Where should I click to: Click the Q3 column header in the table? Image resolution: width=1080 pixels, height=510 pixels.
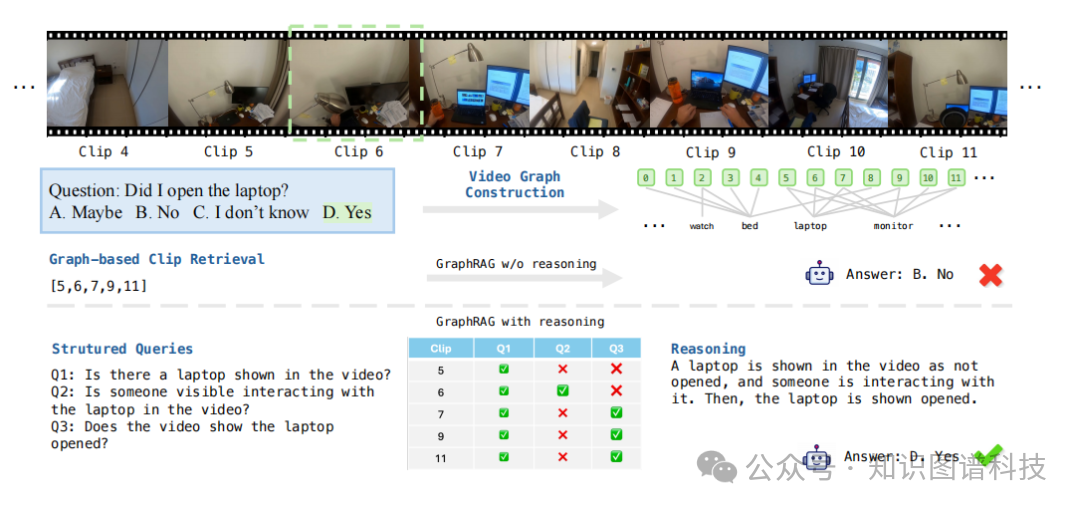click(x=616, y=348)
